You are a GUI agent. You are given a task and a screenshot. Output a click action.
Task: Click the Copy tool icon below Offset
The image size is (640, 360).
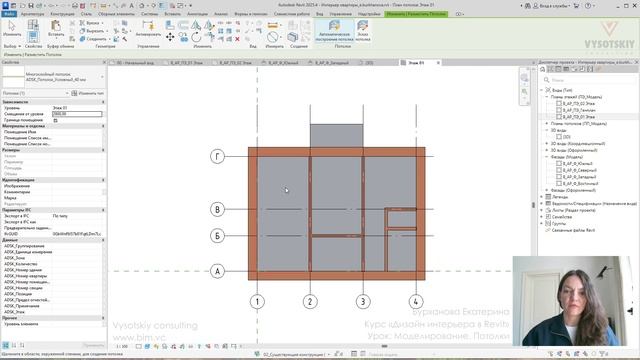183,38
